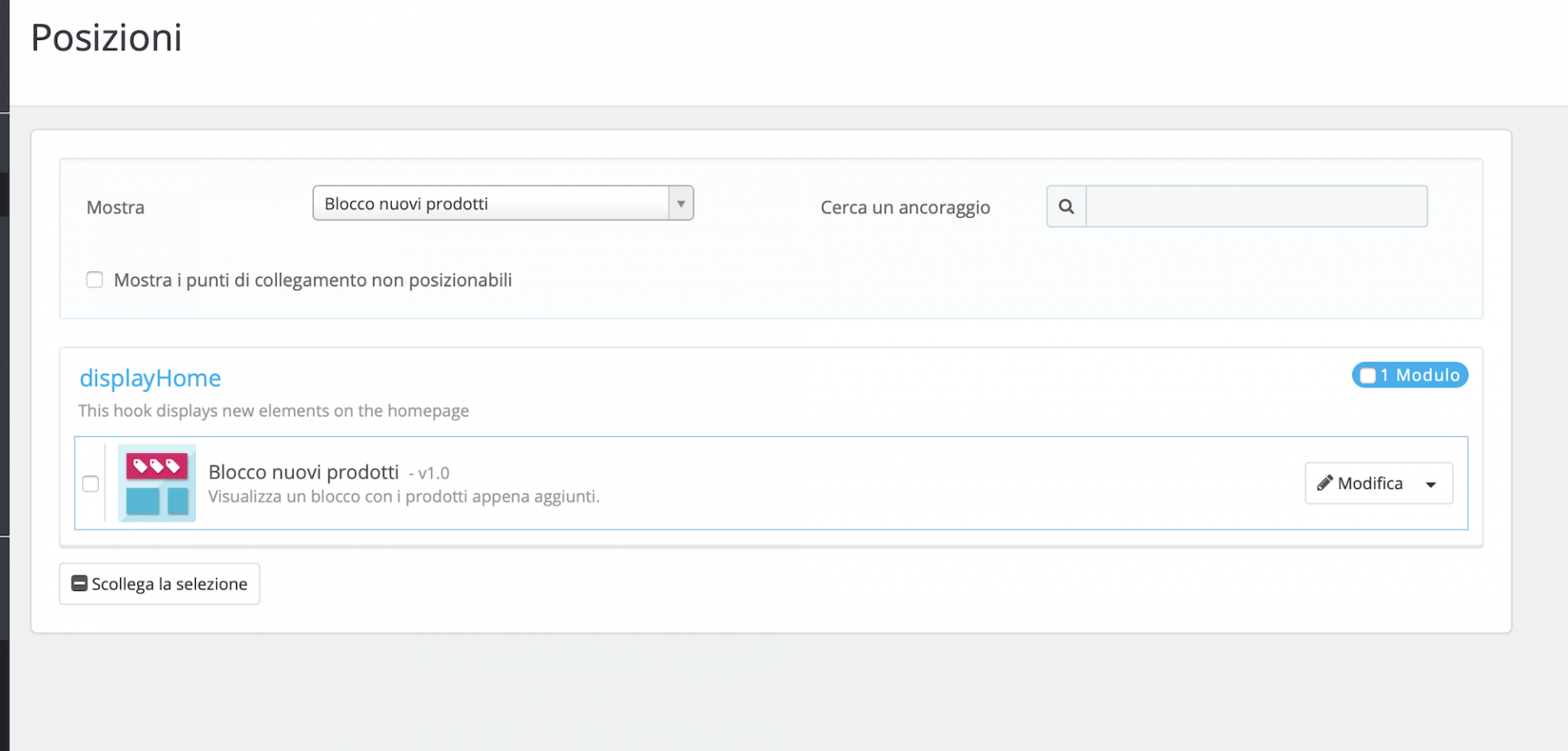Click the Blocco nuovi prodotti module icon

point(157,483)
